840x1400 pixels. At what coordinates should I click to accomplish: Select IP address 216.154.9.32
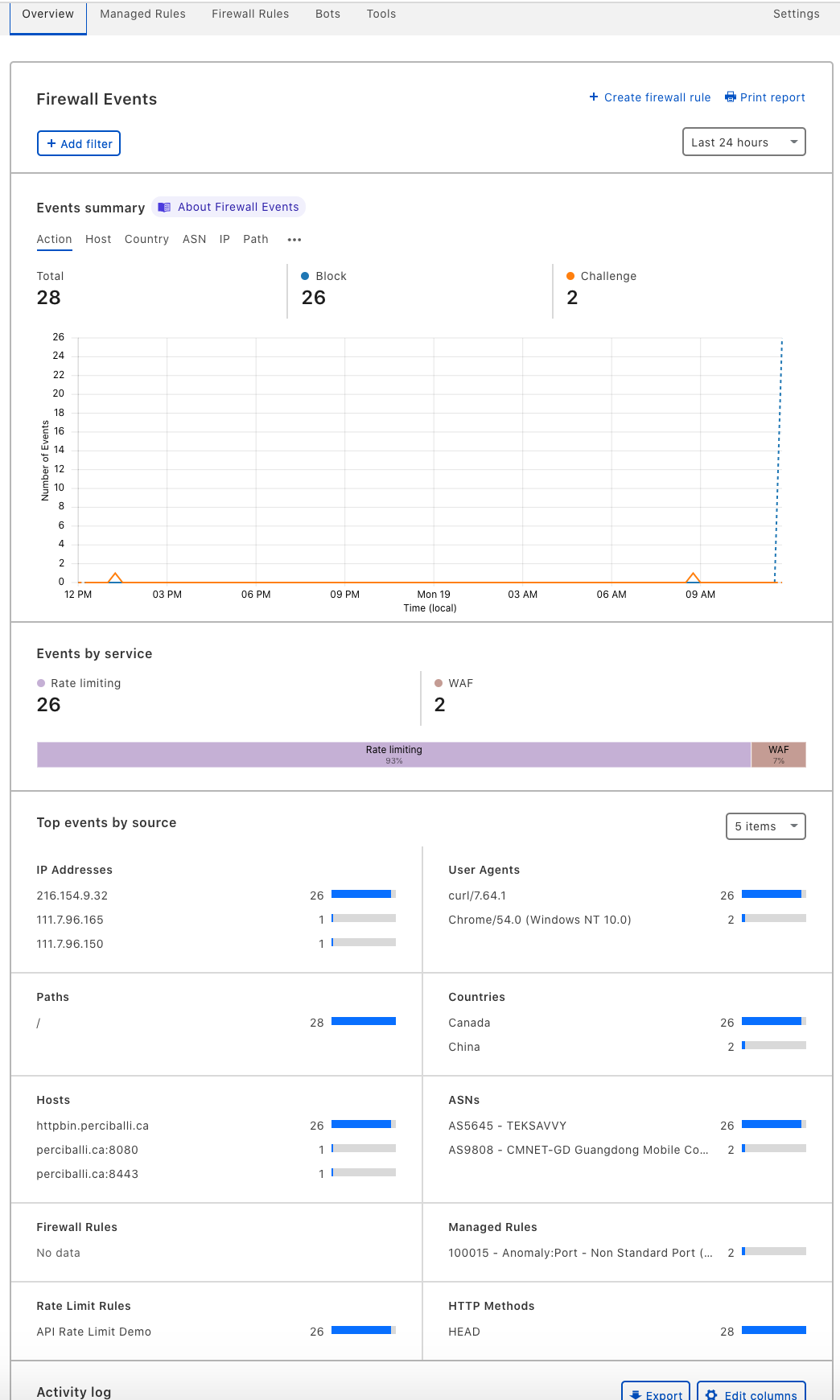(72, 896)
